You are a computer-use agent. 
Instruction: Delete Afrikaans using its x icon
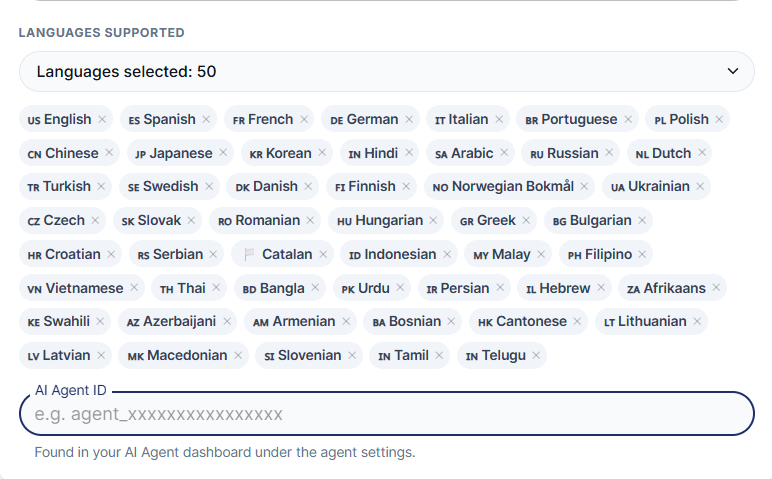tap(716, 287)
